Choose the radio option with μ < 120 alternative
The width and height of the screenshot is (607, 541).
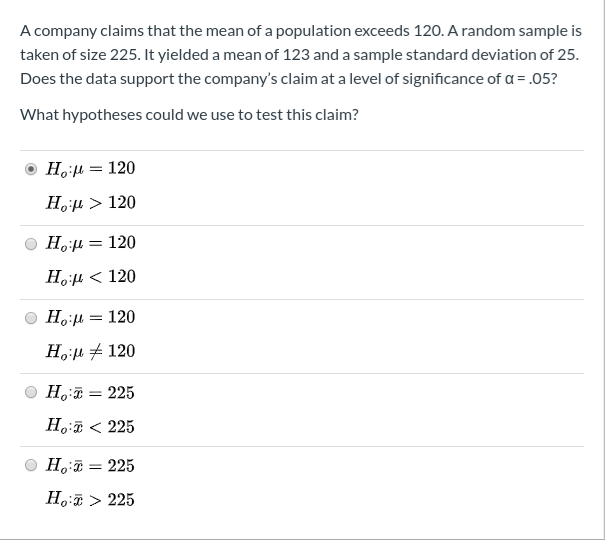pos(31,244)
